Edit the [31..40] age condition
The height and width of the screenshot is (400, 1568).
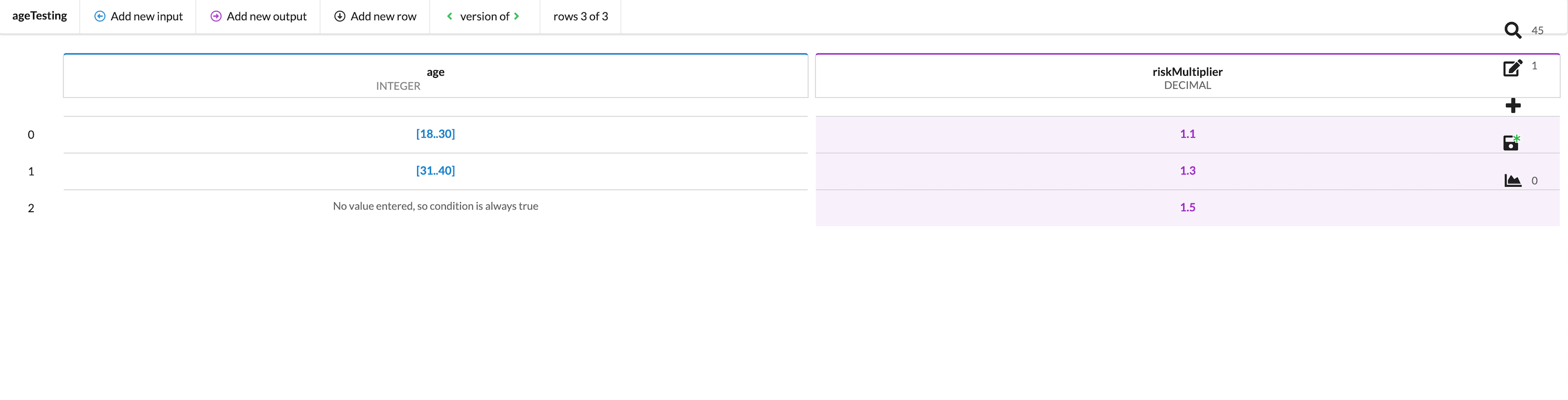click(435, 171)
